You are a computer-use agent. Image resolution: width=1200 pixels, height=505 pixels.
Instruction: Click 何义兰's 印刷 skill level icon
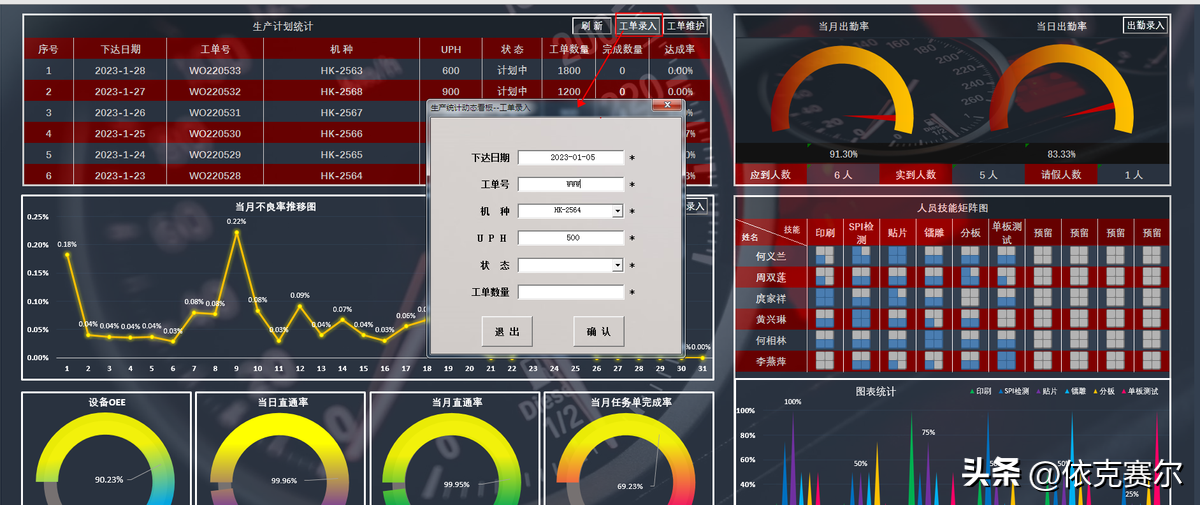coord(825,256)
